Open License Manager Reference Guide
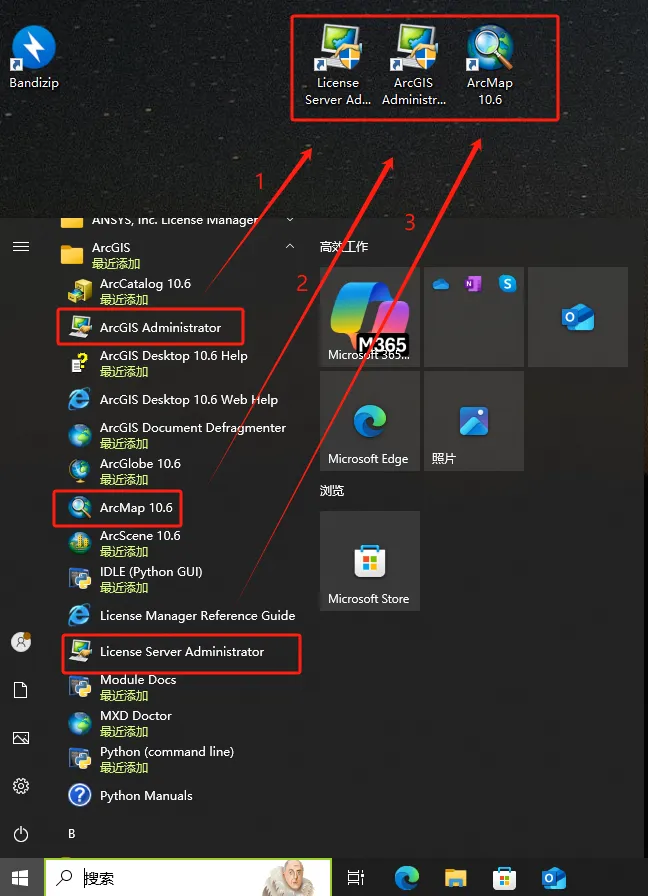The height and width of the screenshot is (896, 648). pos(178,615)
